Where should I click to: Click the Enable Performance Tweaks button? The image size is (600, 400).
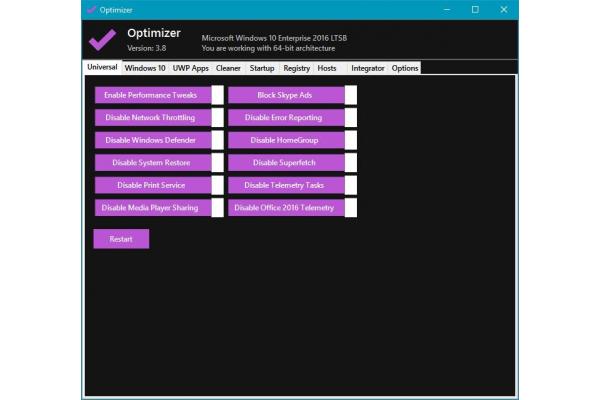coord(153,95)
